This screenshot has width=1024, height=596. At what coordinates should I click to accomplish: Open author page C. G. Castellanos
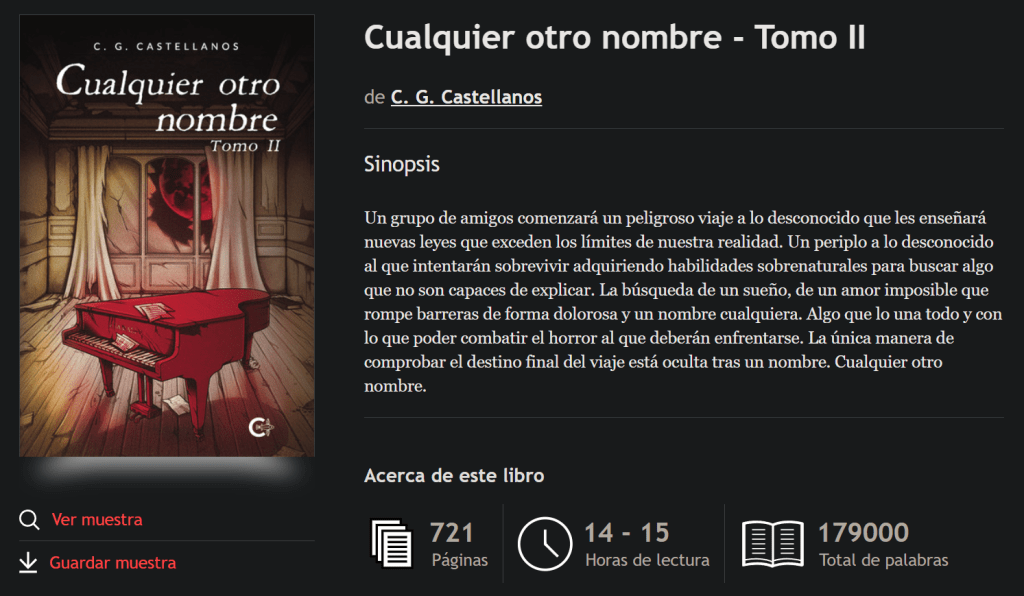[466, 97]
